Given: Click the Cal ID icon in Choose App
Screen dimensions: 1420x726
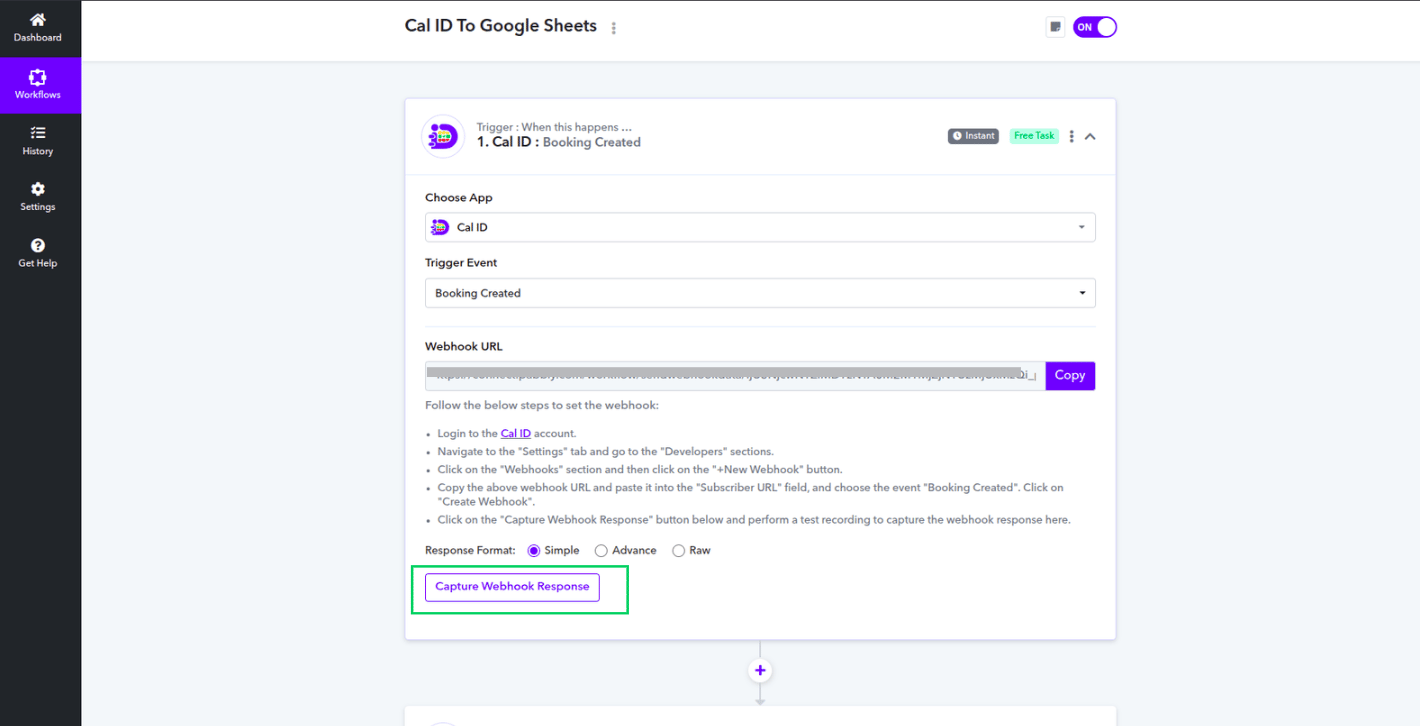Looking at the screenshot, I should (440, 227).
